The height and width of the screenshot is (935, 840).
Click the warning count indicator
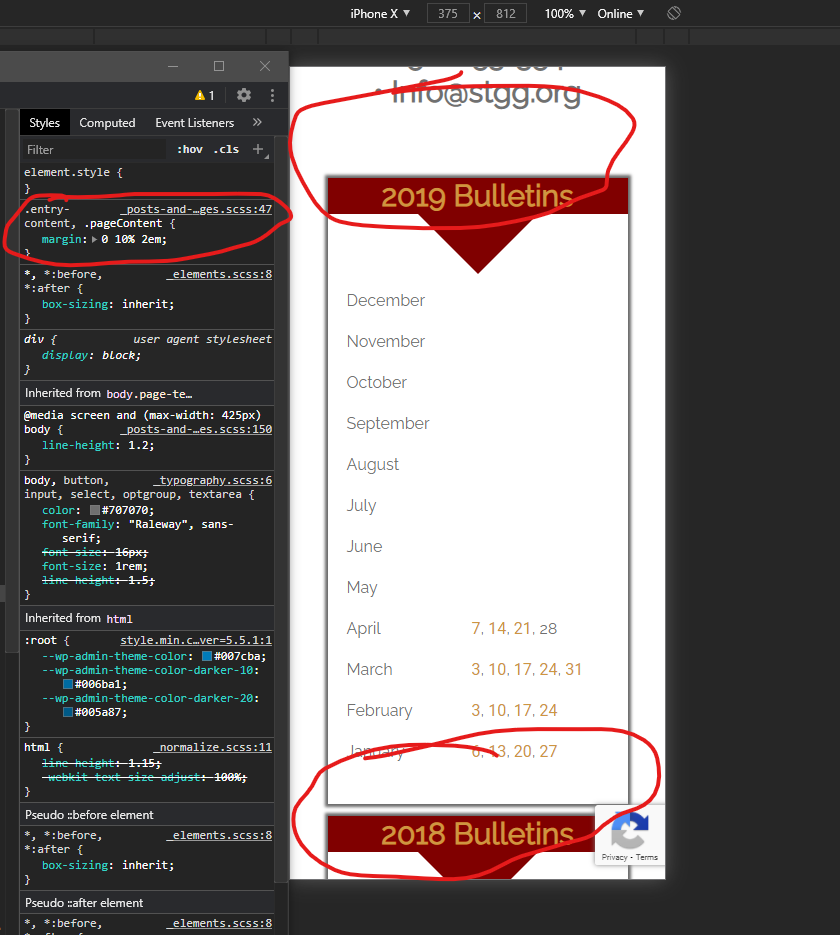[205, 95]
